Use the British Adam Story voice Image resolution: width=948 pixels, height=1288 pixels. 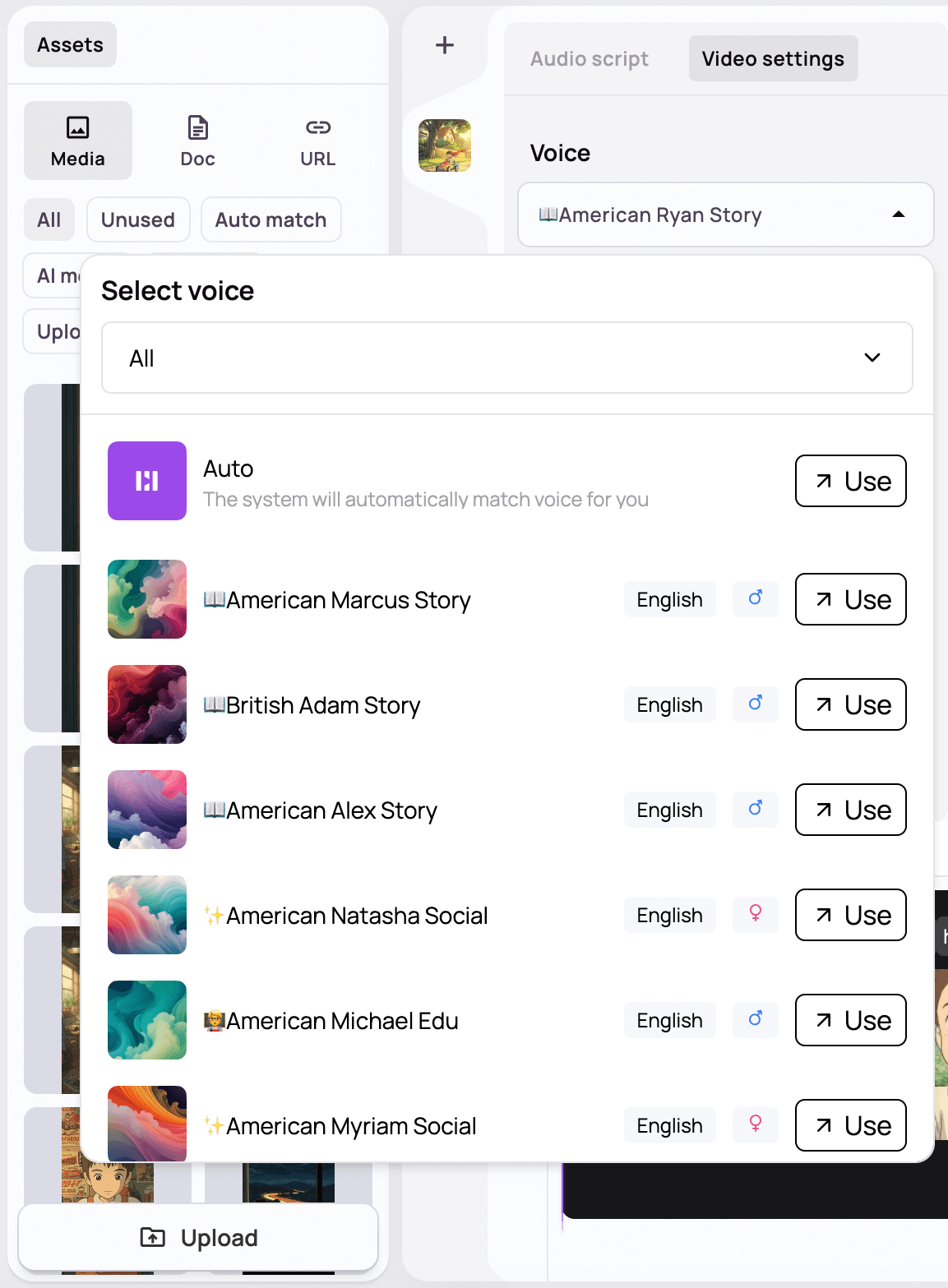[x=851, y=704]
